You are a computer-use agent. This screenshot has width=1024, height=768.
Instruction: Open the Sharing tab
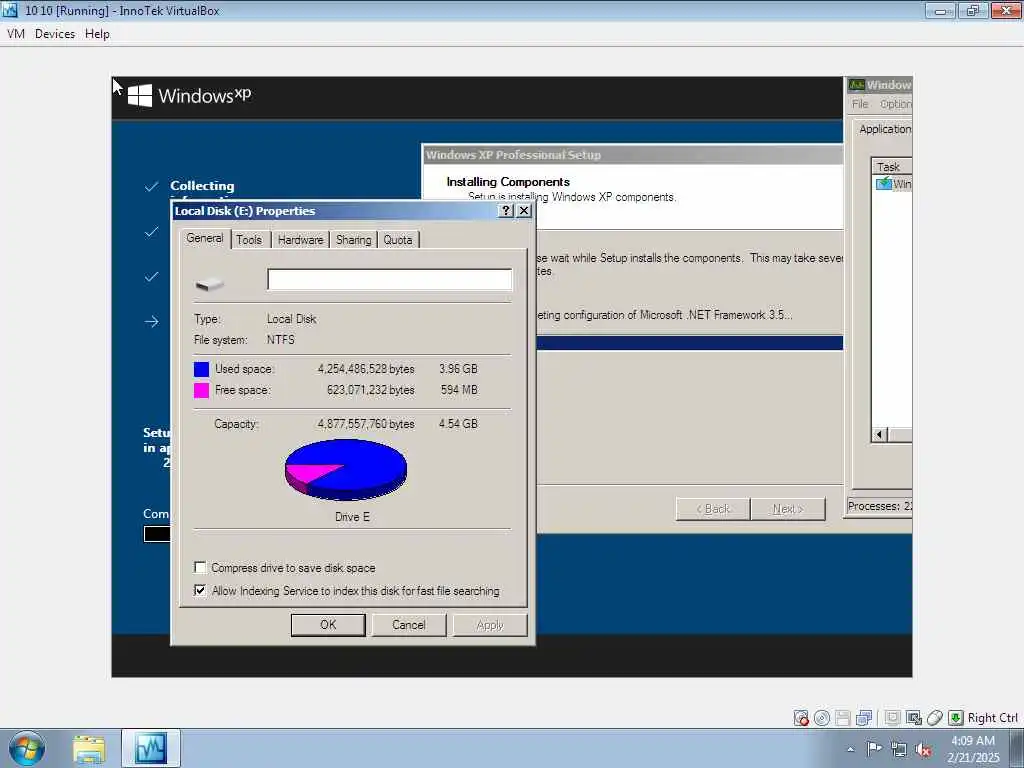tap(353, 240)
